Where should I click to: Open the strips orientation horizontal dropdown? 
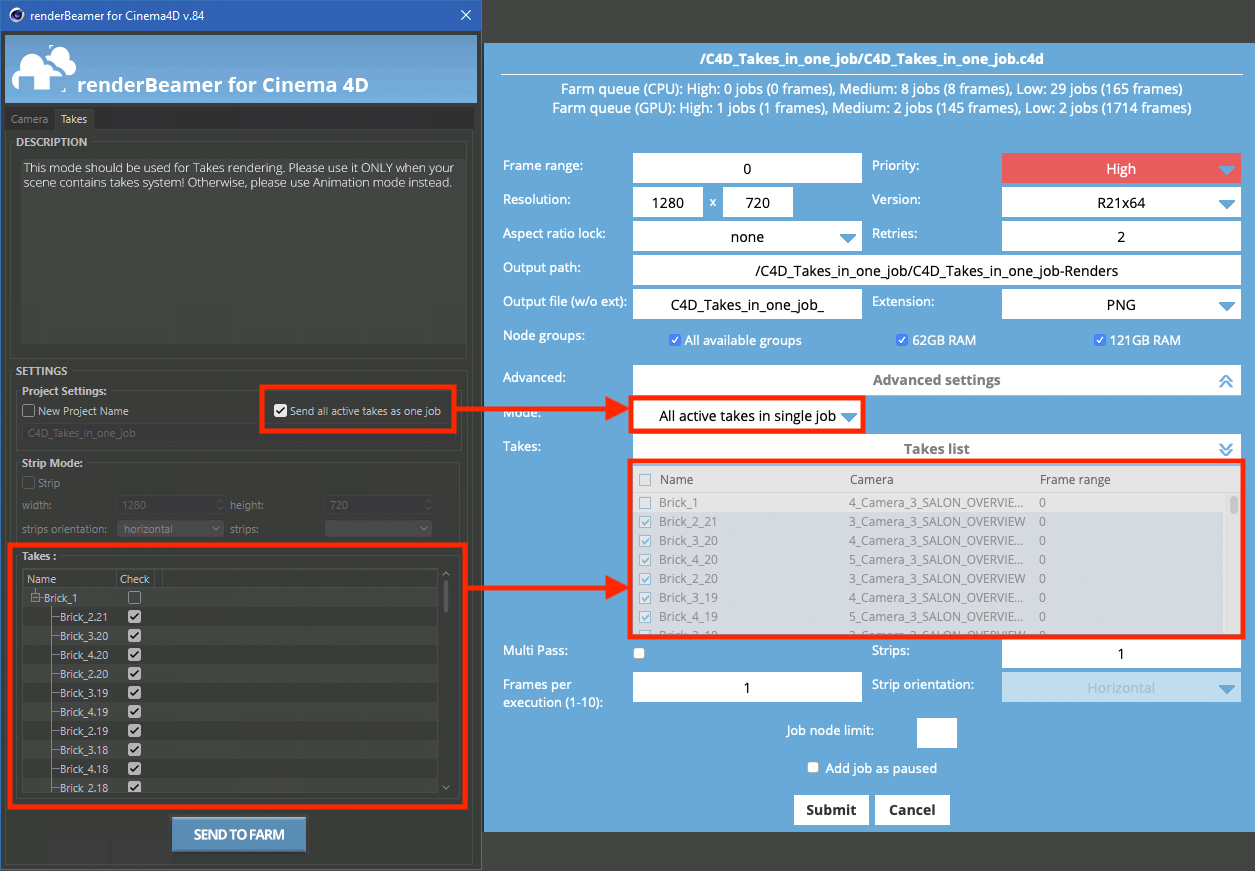tap(171, 528)
